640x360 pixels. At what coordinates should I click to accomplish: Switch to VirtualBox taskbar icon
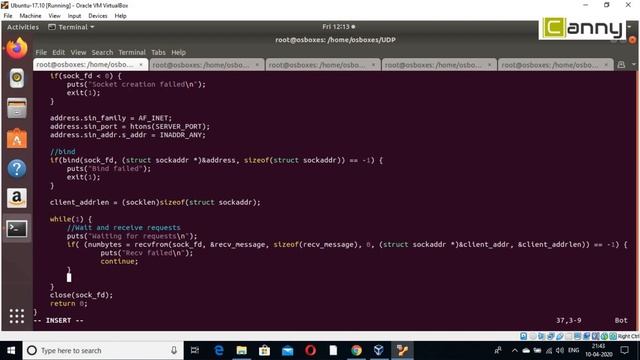[379, 350]
